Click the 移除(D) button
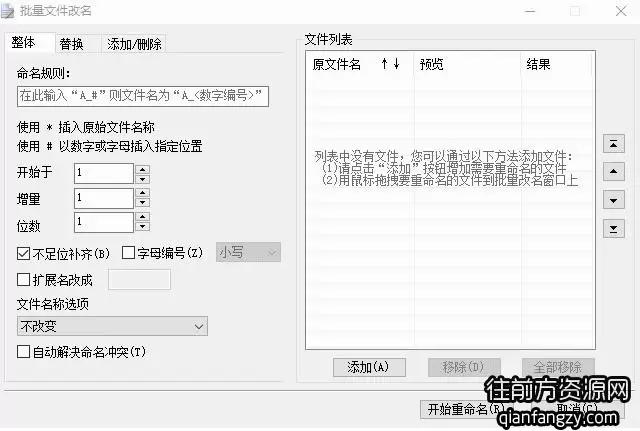Image resolution: width=640 pixels, height=431 pixels. pos(464,367)
